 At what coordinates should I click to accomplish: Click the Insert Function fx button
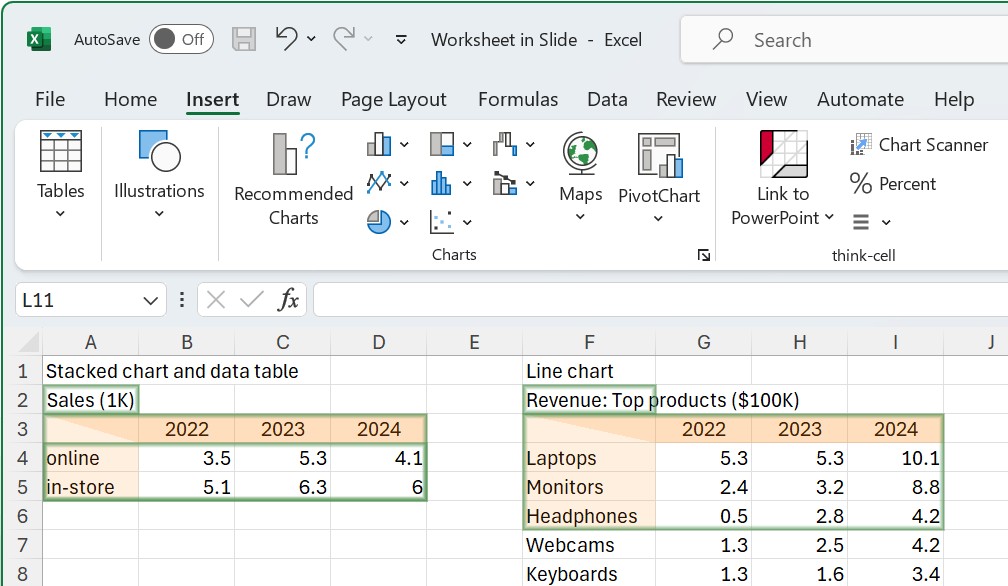[x=288, y=299]
